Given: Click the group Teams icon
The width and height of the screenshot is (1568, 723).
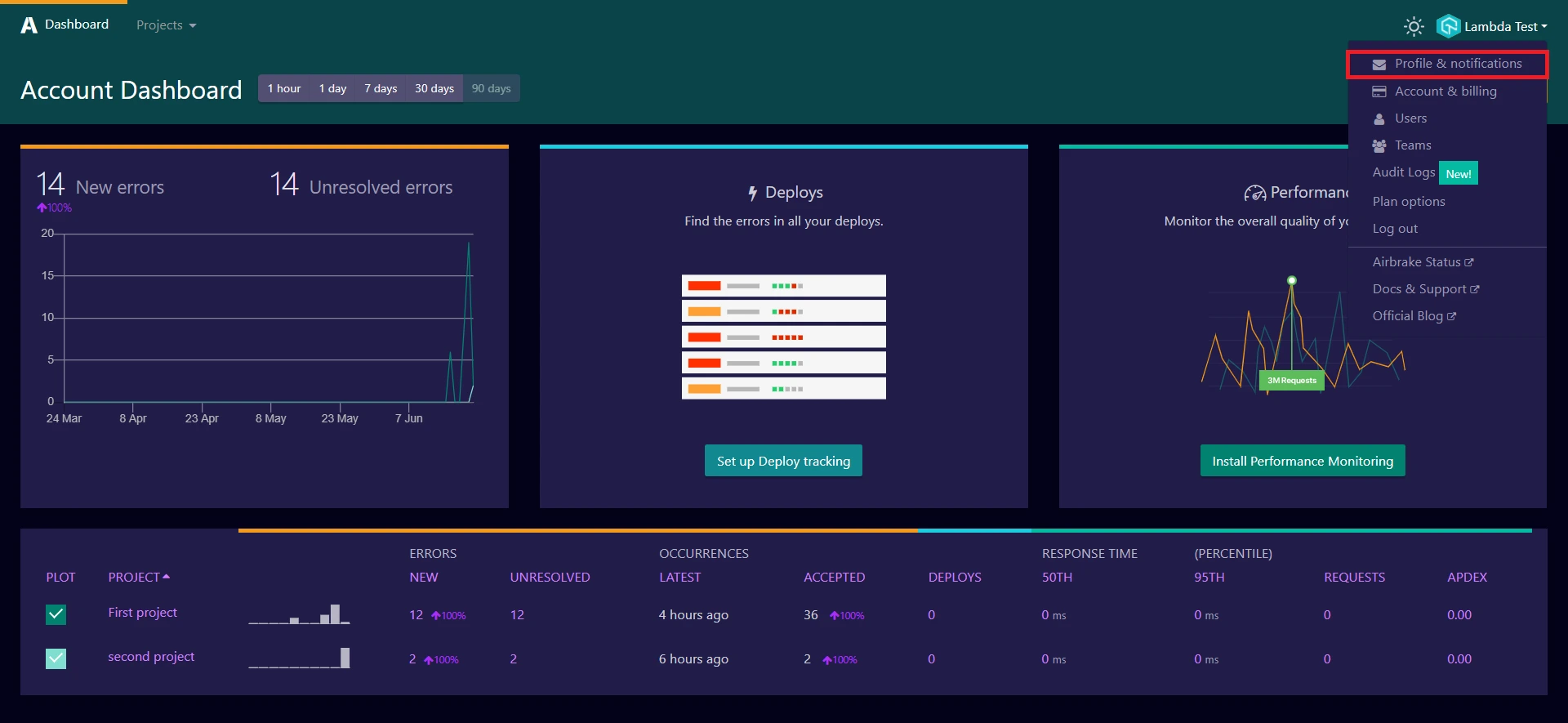Looking at the screenshot, I should pyautogui.click(x=1379, y=145).
